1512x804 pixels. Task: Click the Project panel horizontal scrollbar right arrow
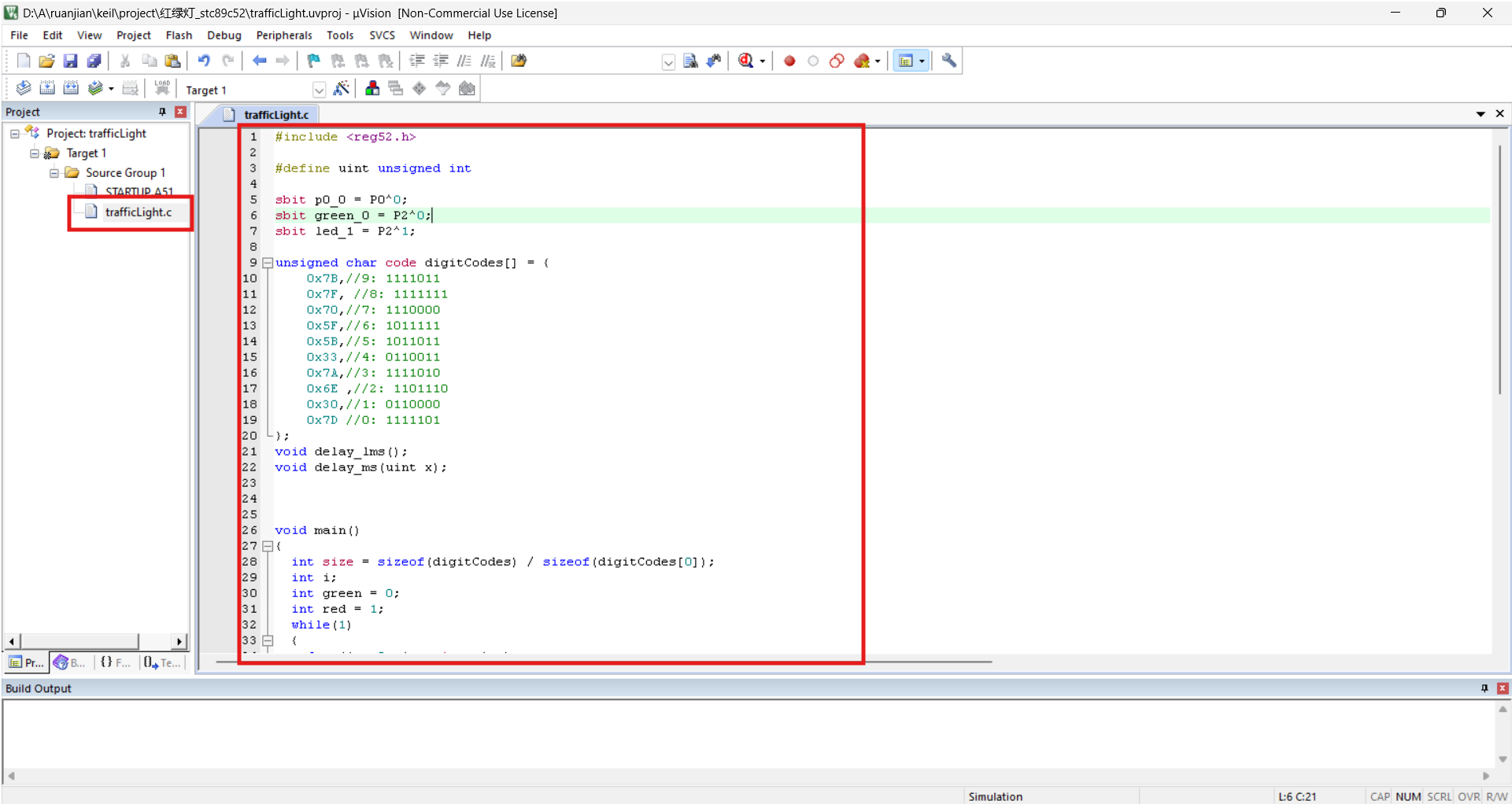click(x=179, y=642)
